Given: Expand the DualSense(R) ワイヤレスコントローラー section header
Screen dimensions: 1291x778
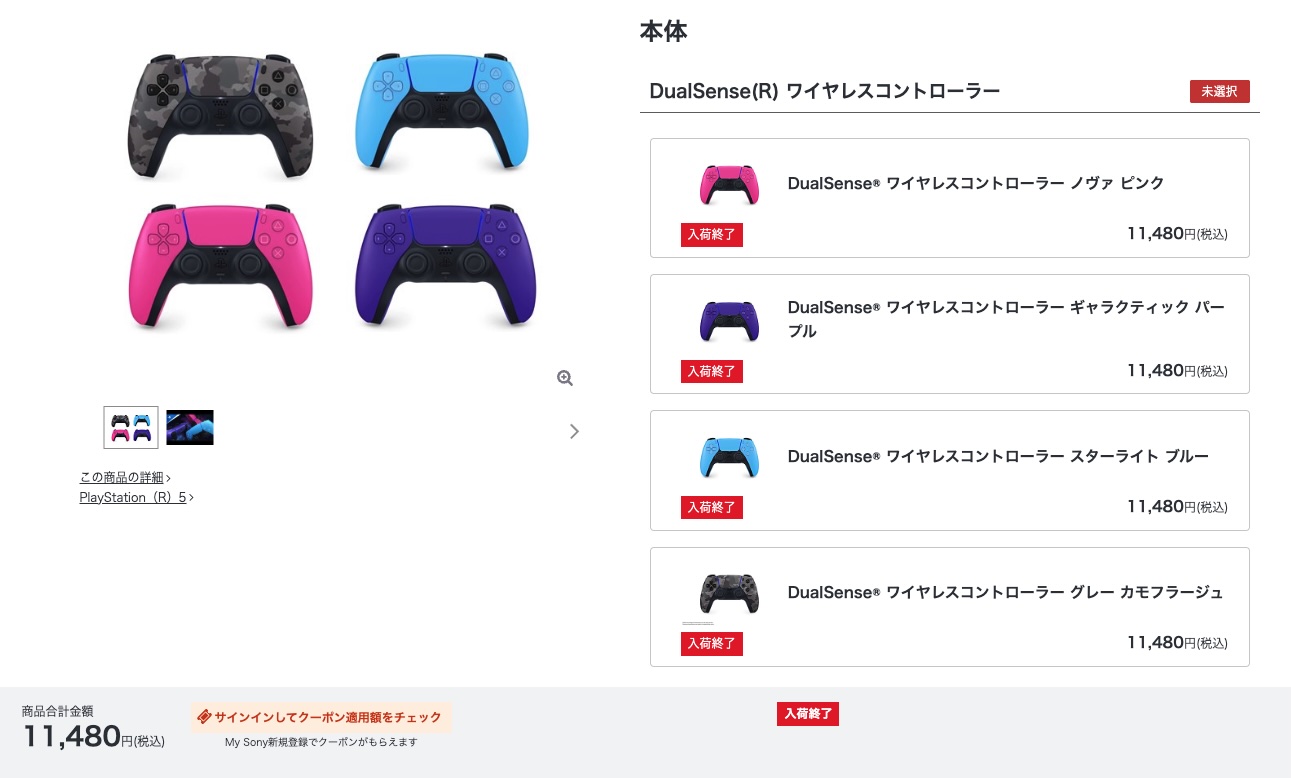Looking at the screenshot, I should [x=950, y=91].
